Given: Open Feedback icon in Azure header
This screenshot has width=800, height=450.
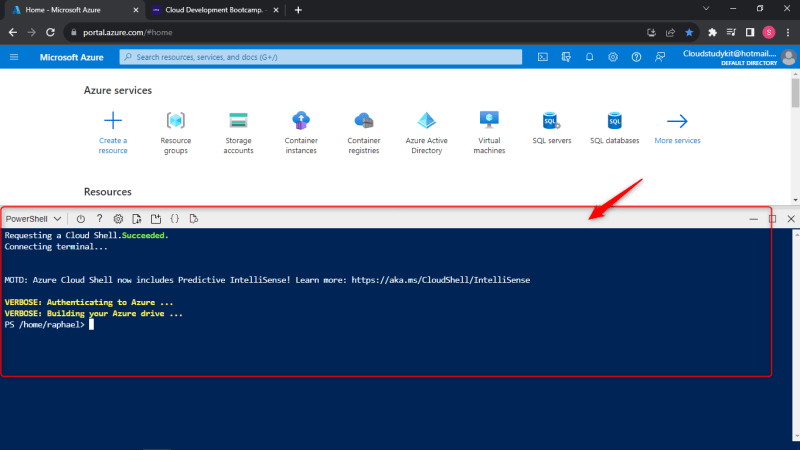Looking at the screenshot, I should tap(660, 57).
